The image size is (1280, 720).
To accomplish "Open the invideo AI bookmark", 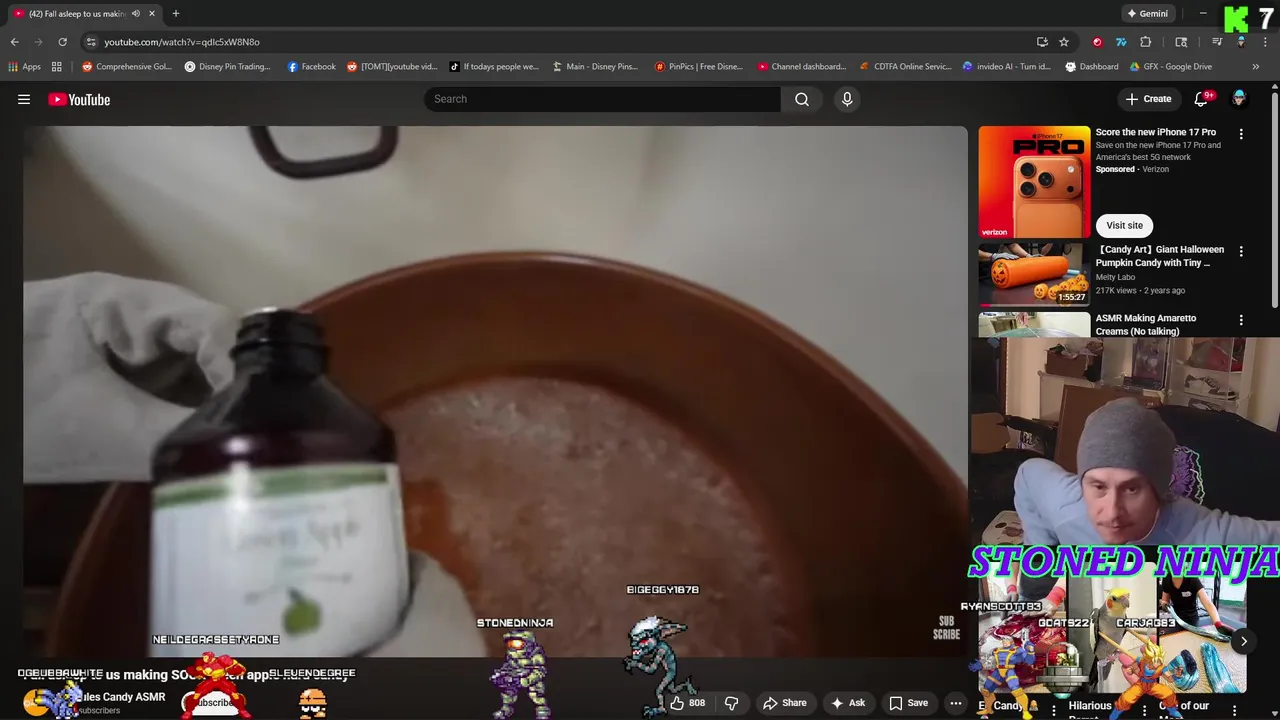I will (1006, 67).
